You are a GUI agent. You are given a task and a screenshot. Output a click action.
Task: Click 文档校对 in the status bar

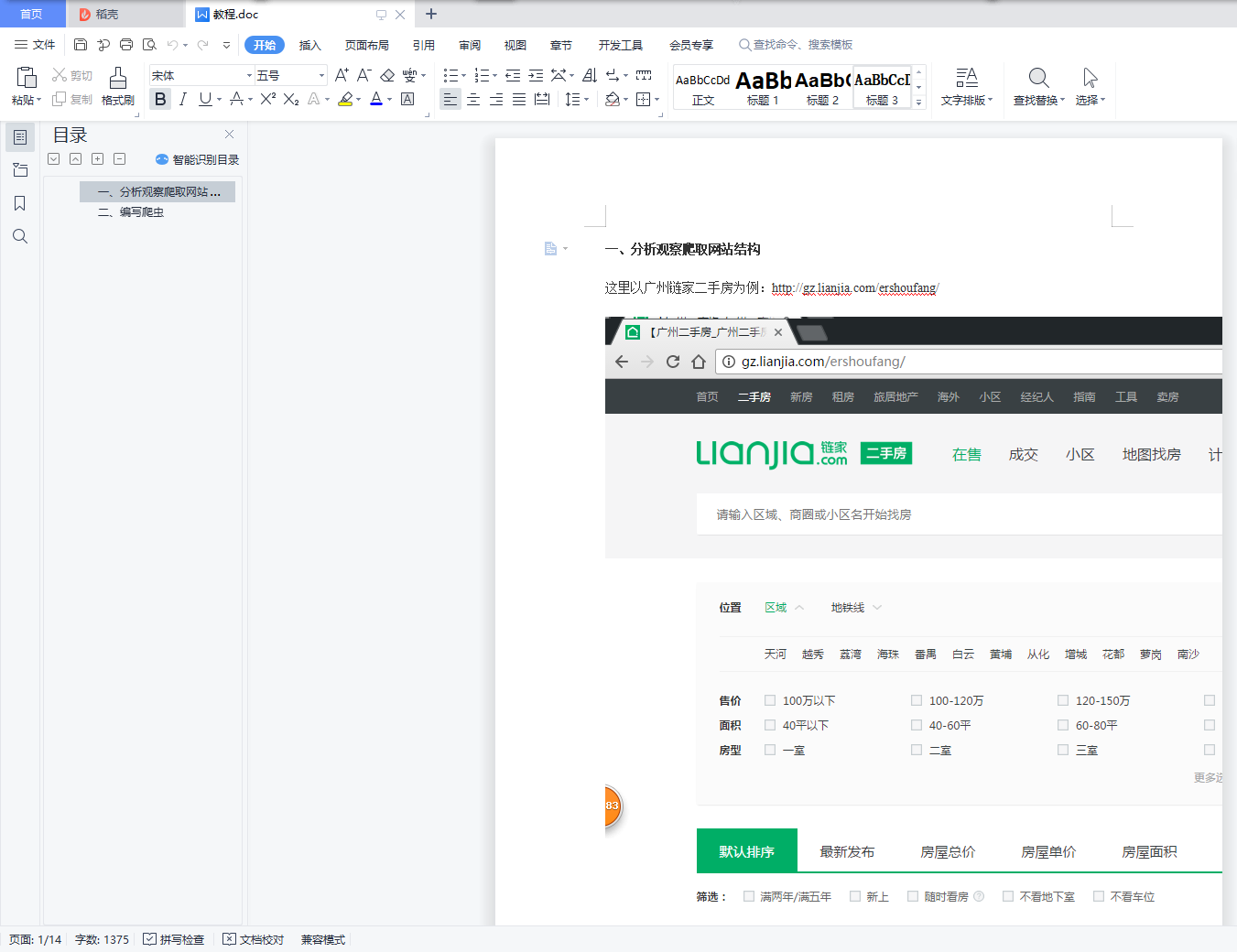[254, 939]
